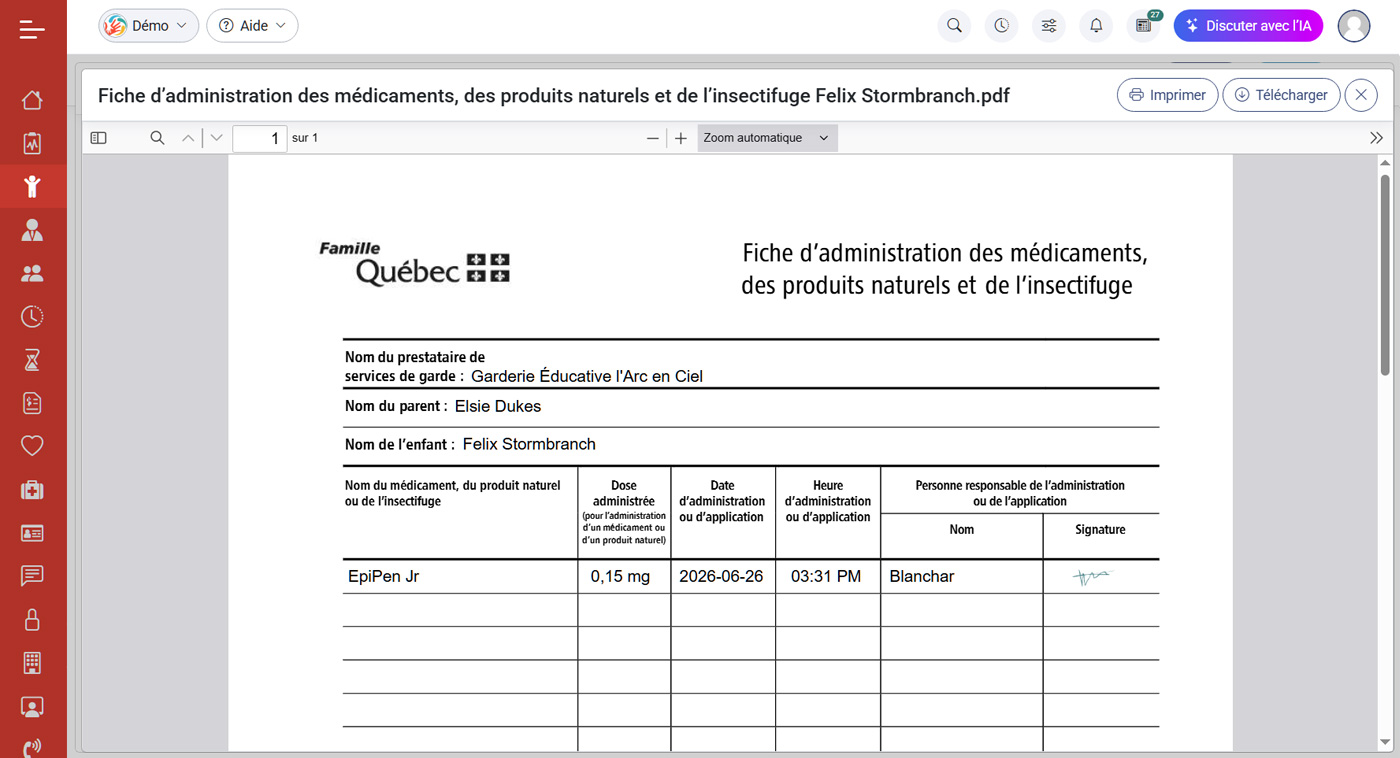Image resolution: width=1400 pixels, height=758 pixels.
Task: Open the Démo dropdown
Action: click(148, 26)
